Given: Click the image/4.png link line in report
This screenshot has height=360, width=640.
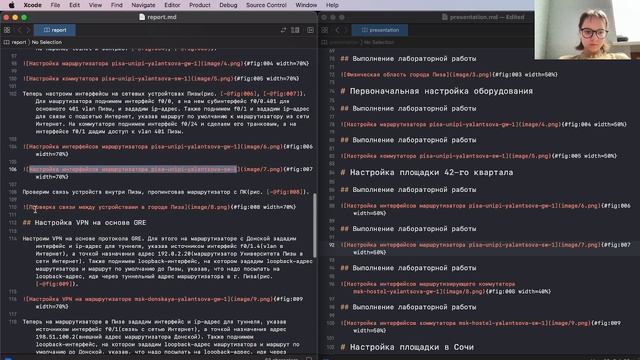Looking at the screenshot, I should [166, 64].
